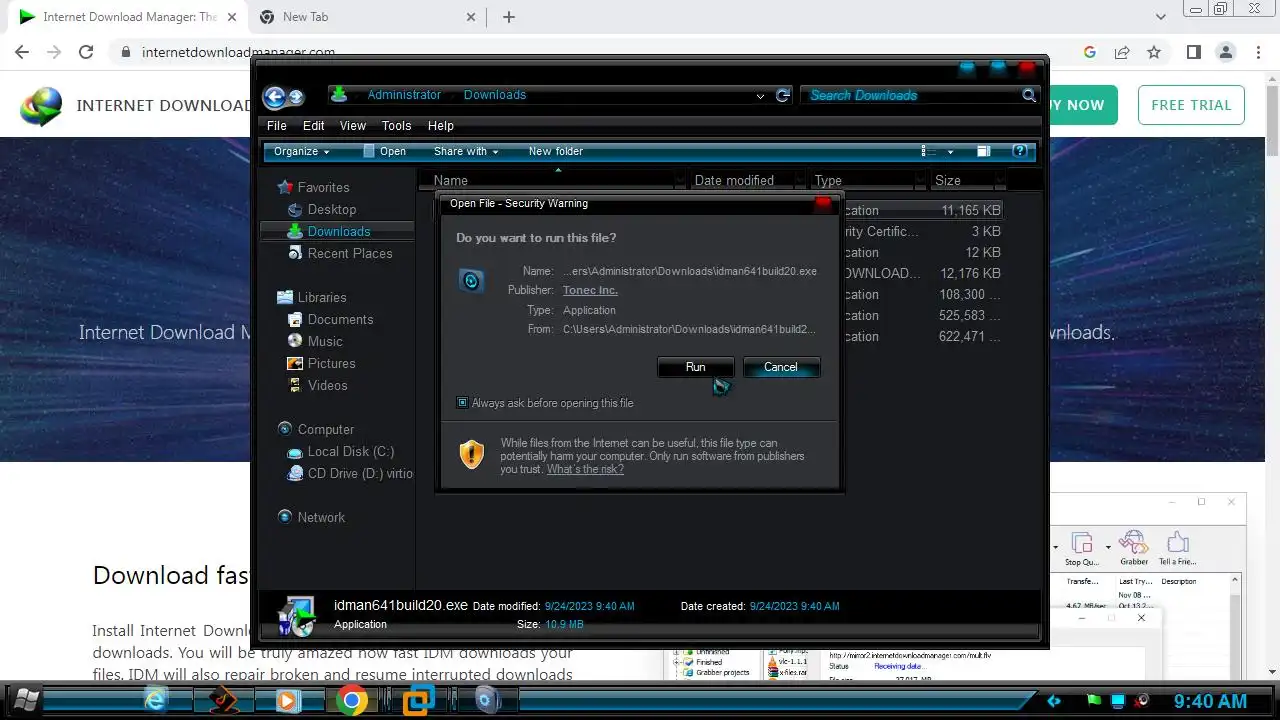Click Administrator in the address breadcrumb

coord(404,95)
